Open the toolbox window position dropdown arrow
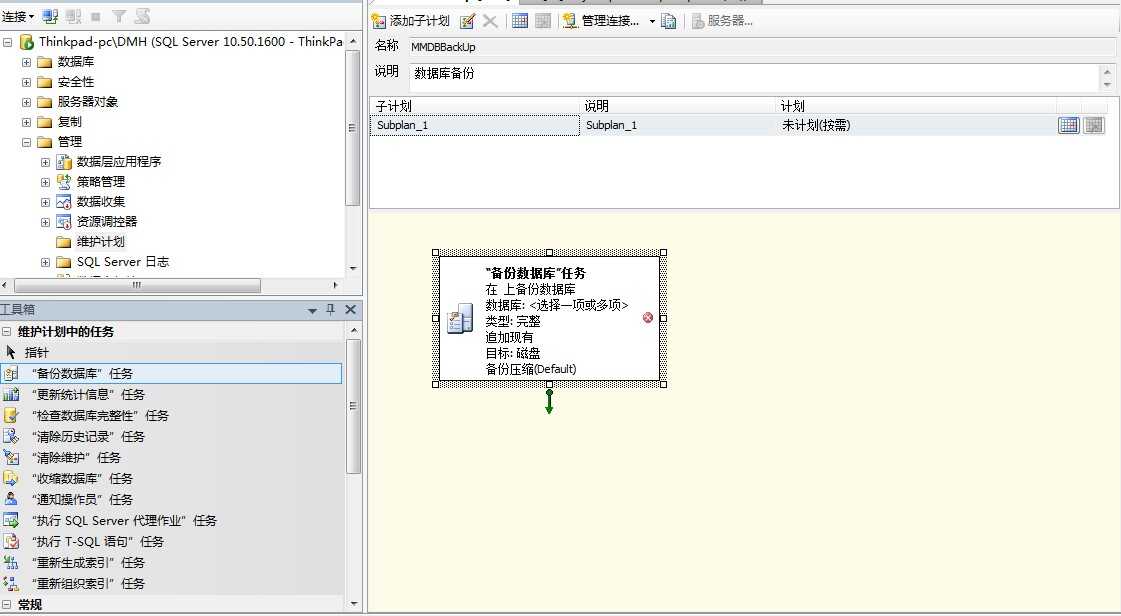Screen dimensions: 1121x616 pyautogui.click(x=312, y=310)
